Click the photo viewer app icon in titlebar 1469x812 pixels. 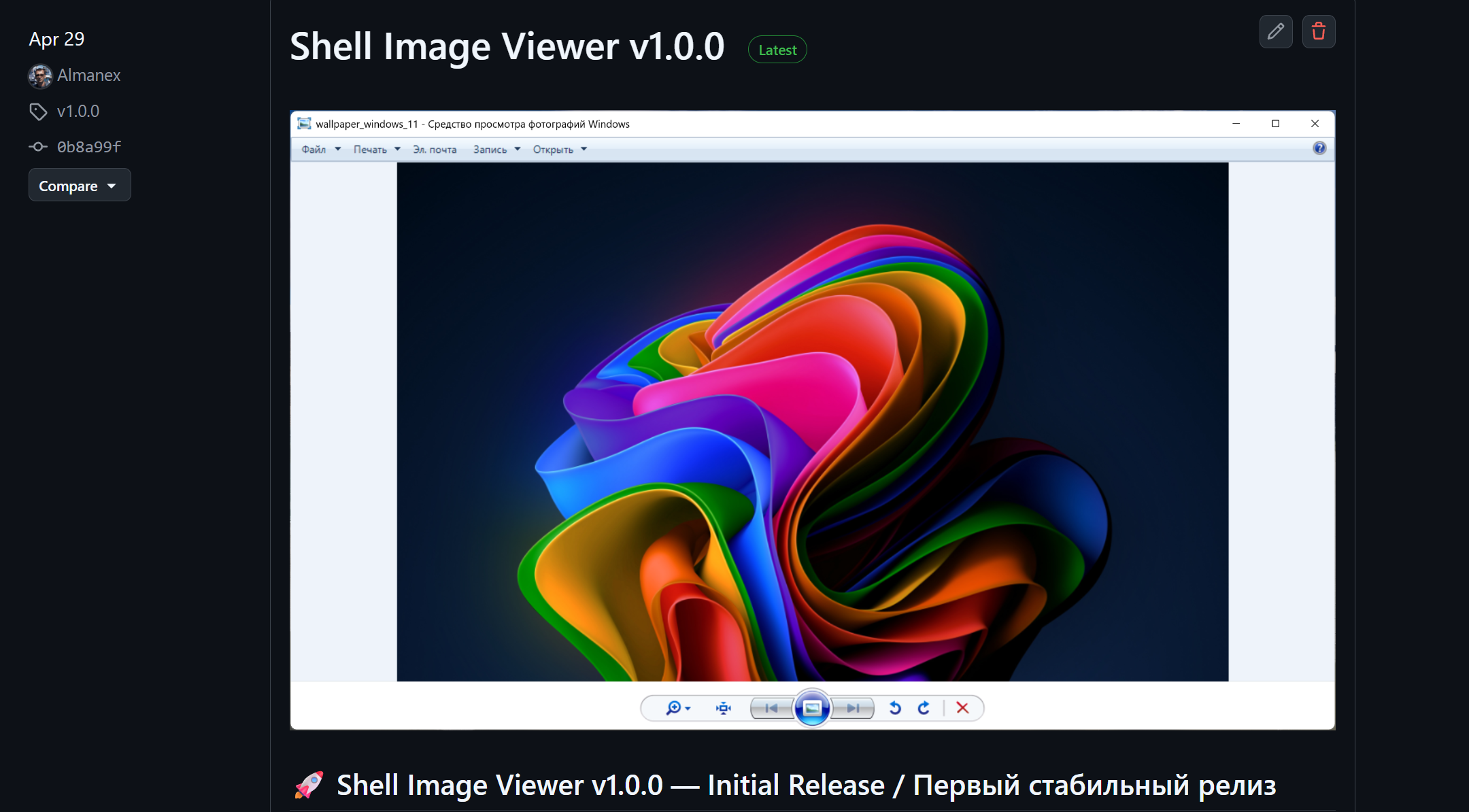tap(304, 124)
